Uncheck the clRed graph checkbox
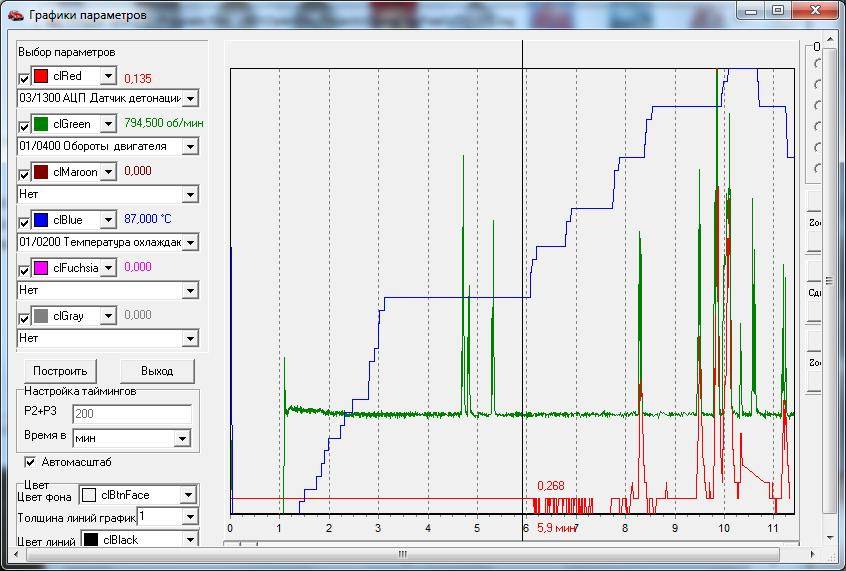The image size is (846, 571). click(25, 77)
